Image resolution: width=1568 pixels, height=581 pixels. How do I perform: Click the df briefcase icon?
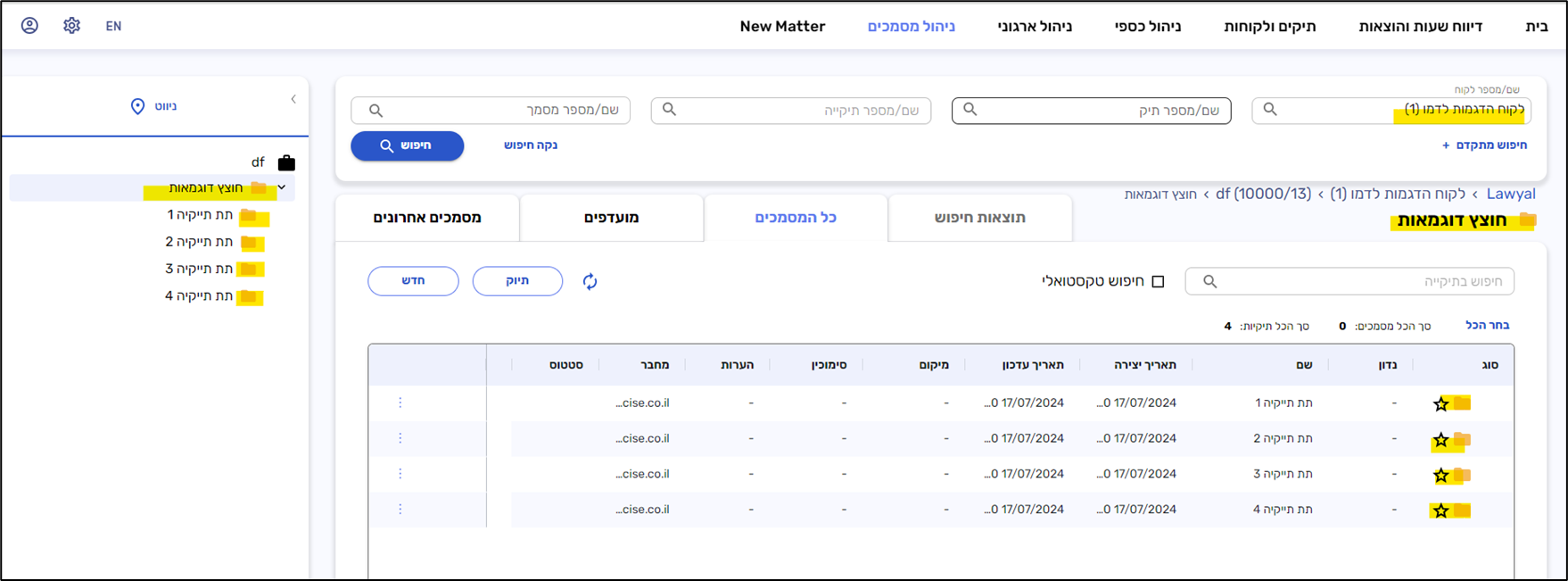(286, 162)
